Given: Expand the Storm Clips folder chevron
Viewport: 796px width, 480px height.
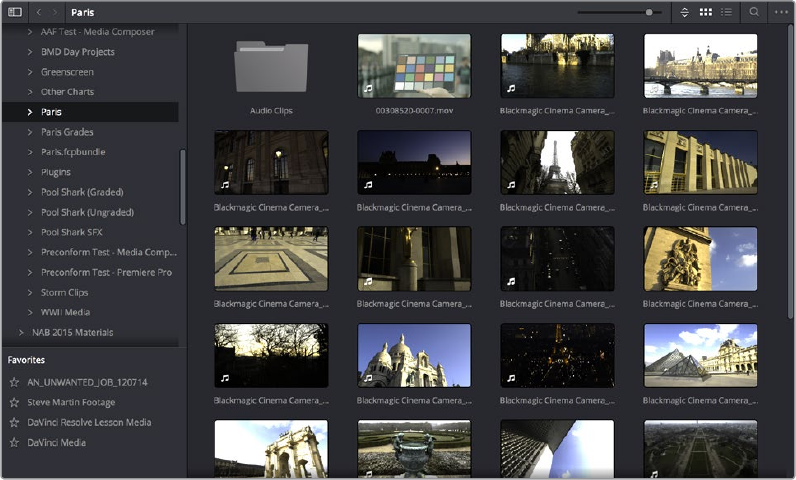Looking at the screenshot, I should [x=29, y=292].
